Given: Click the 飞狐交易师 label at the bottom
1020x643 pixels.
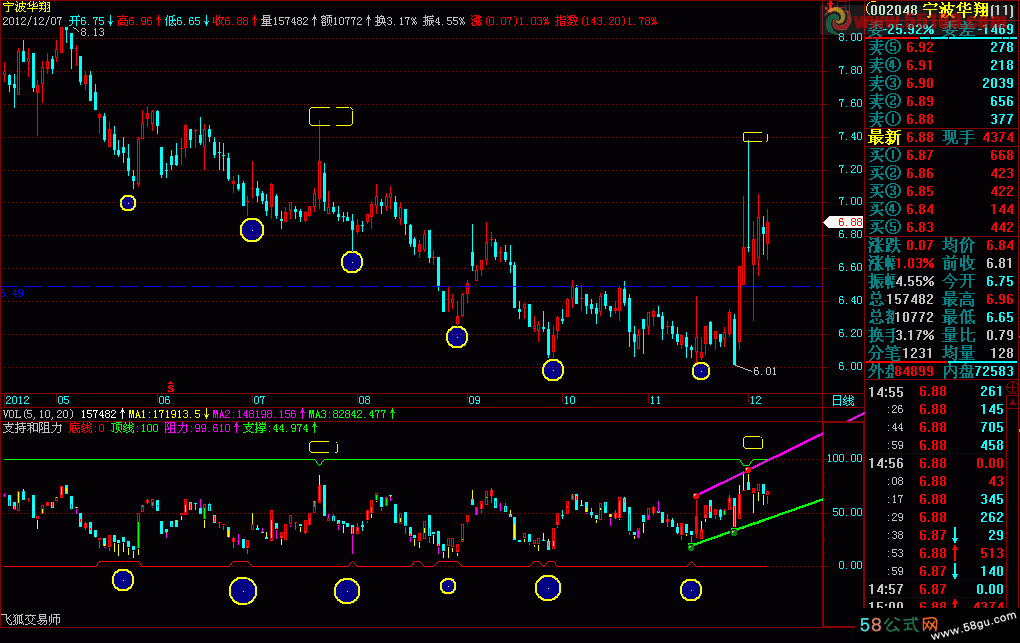Looking at the screenshot, I should point(31,620).
